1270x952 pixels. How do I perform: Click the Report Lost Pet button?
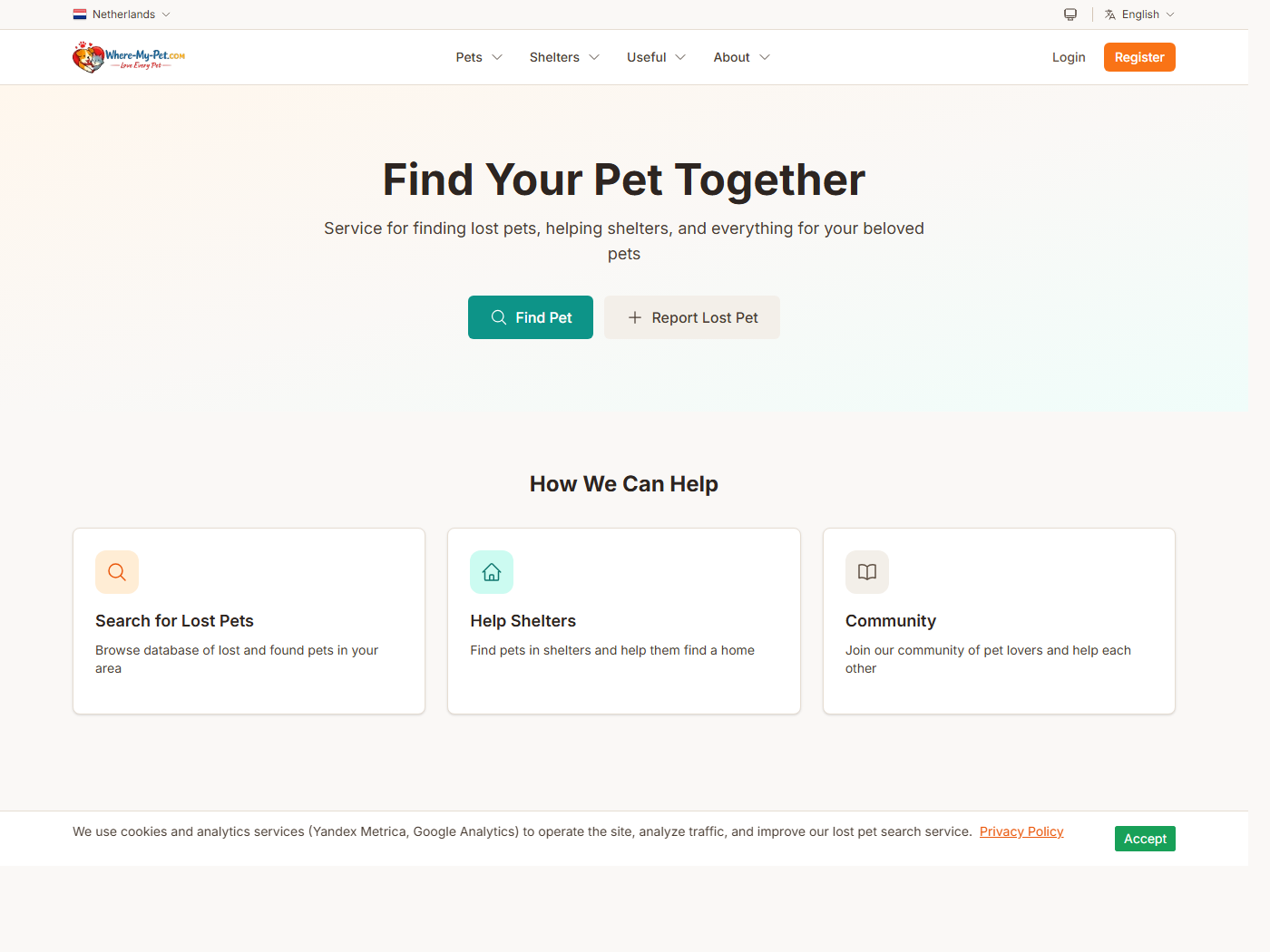[x=692, y=317]
